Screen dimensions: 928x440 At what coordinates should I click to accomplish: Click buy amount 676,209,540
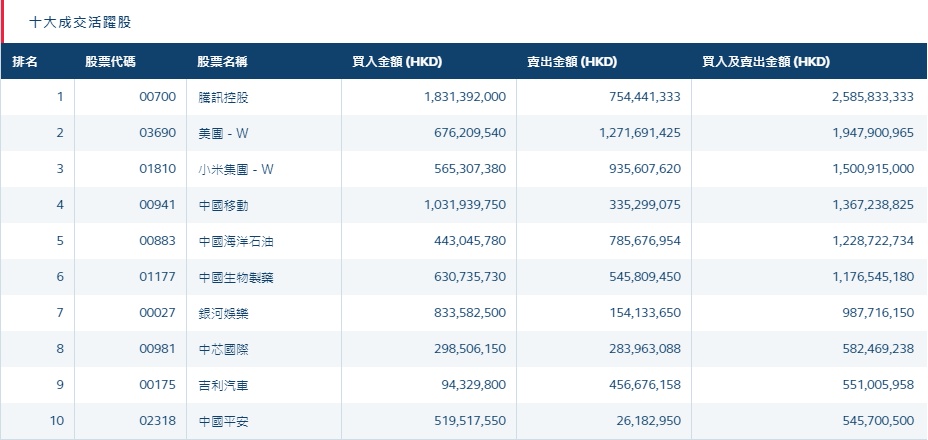tap(470, 133)
